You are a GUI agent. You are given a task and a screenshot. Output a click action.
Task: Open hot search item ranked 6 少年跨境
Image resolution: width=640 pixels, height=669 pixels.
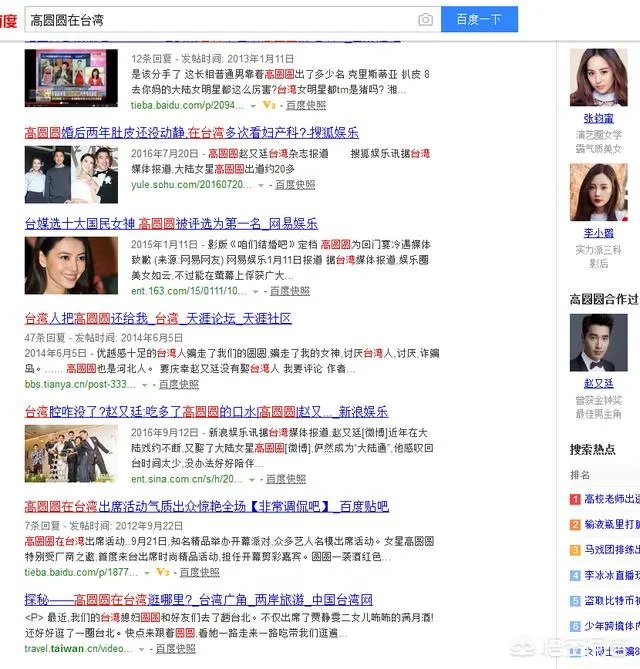tap(612, 626)
